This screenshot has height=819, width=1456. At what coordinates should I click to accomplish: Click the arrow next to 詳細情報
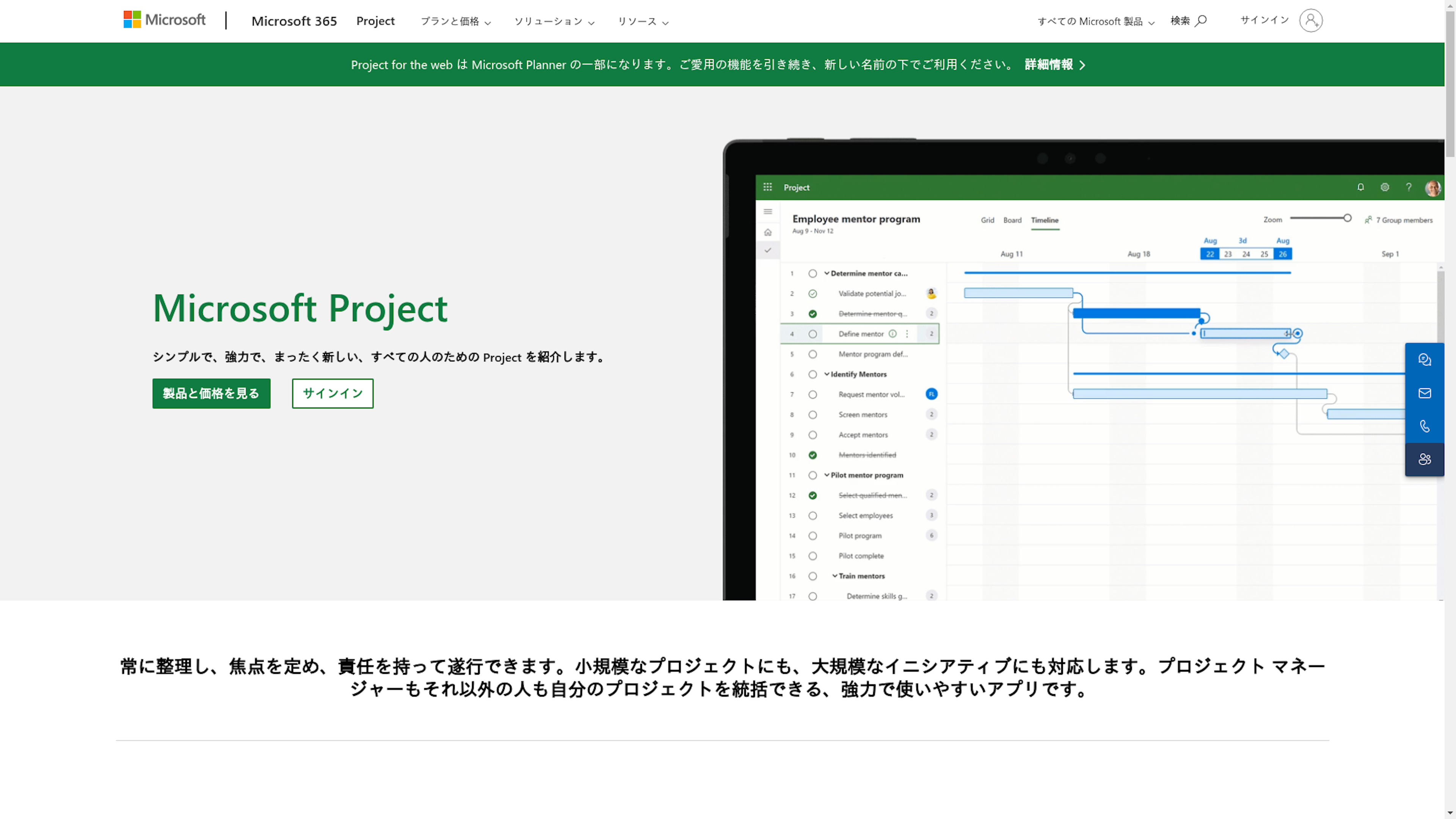1083,65
